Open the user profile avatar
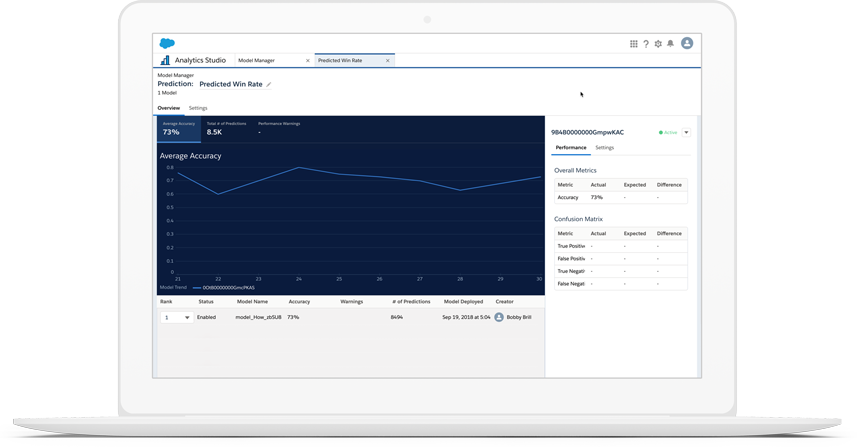 (687, 43)
